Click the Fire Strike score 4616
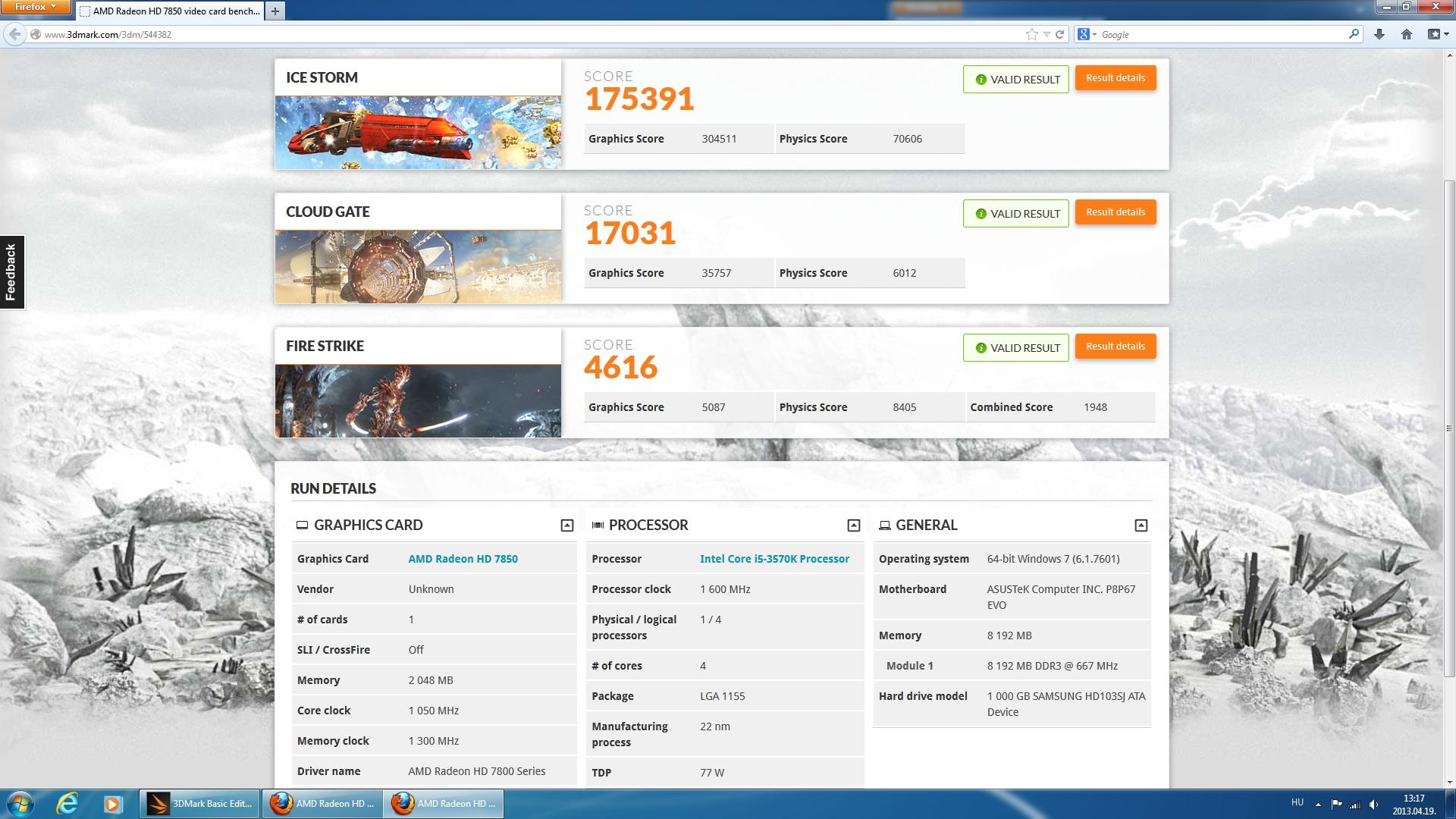This screenshot has width=1456, height=819. (621, 368)
